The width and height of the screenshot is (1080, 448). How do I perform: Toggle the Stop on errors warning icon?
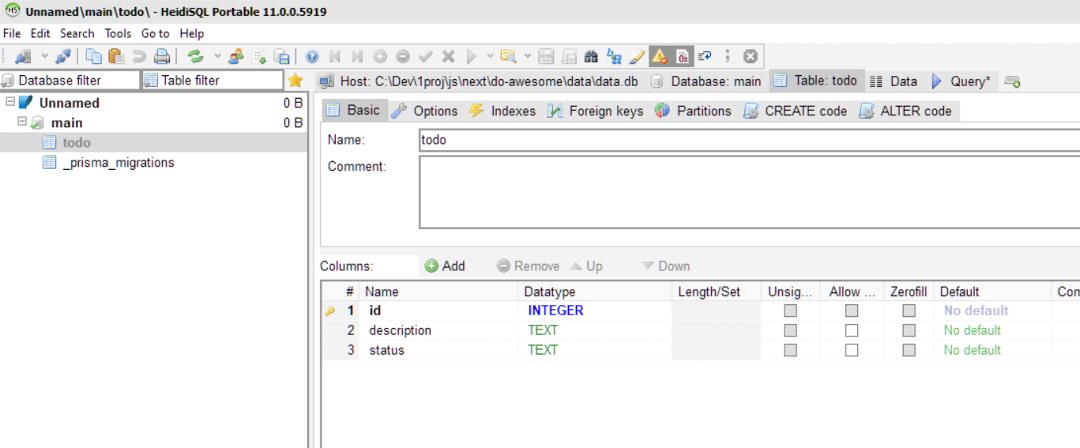(x=659, y=56)
